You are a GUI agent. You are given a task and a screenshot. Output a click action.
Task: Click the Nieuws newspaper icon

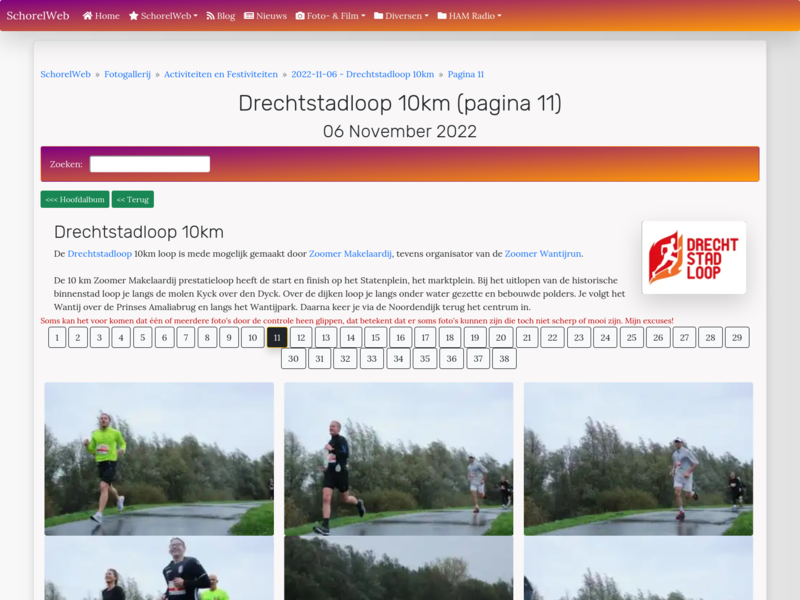[248, 16]
